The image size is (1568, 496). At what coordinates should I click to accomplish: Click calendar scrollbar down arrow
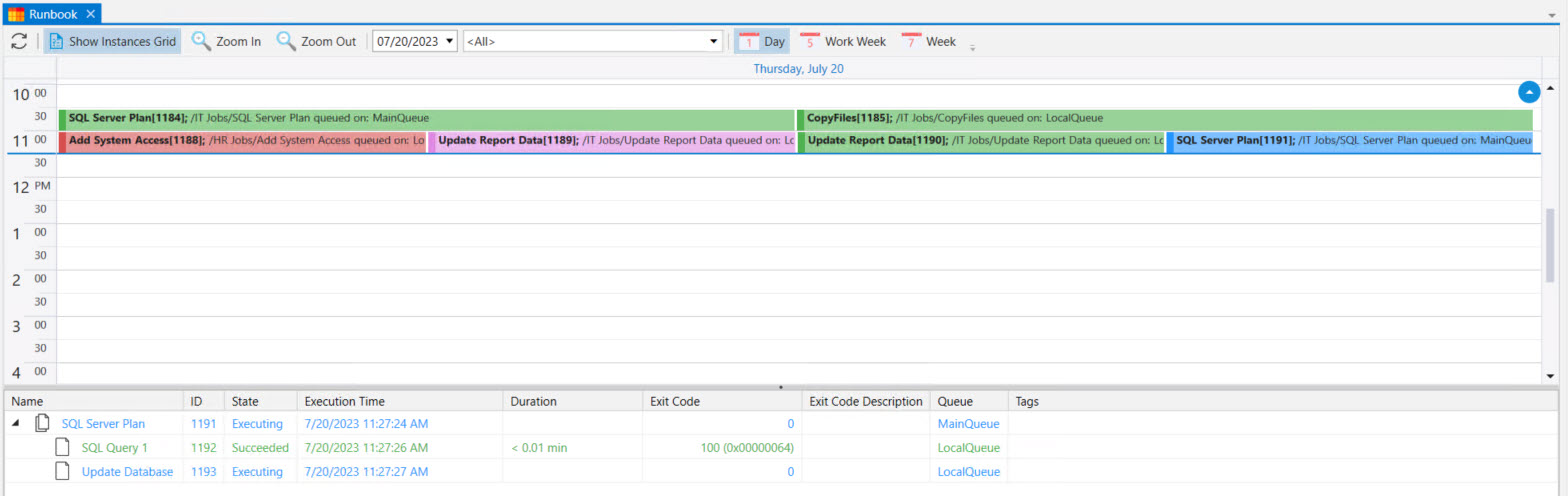pyautogui.click(x=1551, y=376)
